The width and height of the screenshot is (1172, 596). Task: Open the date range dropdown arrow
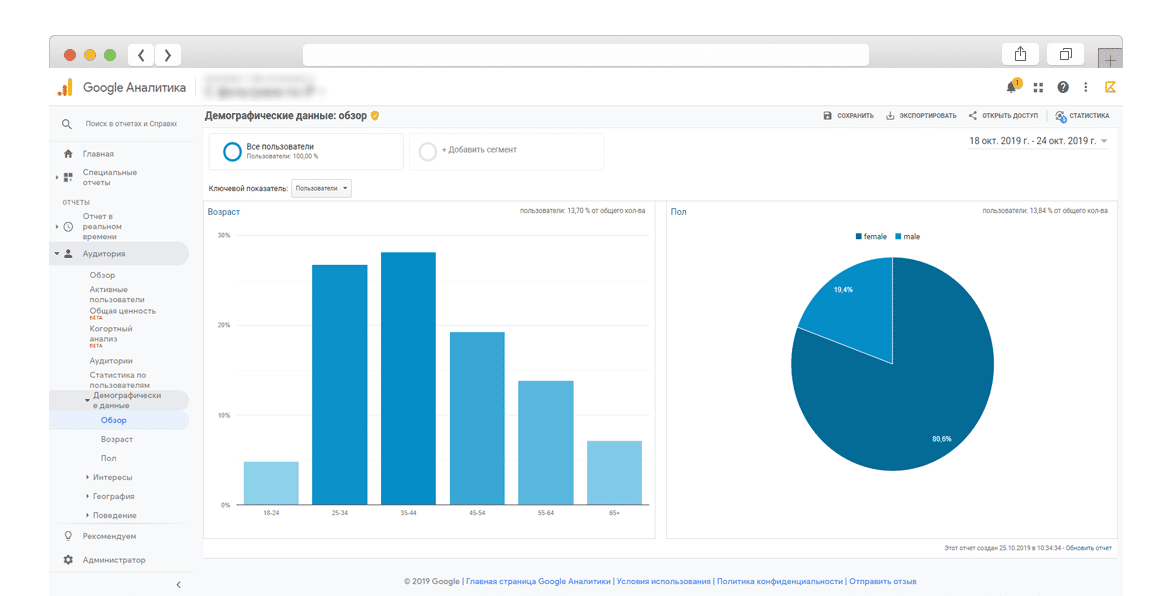coord(1104,142)
